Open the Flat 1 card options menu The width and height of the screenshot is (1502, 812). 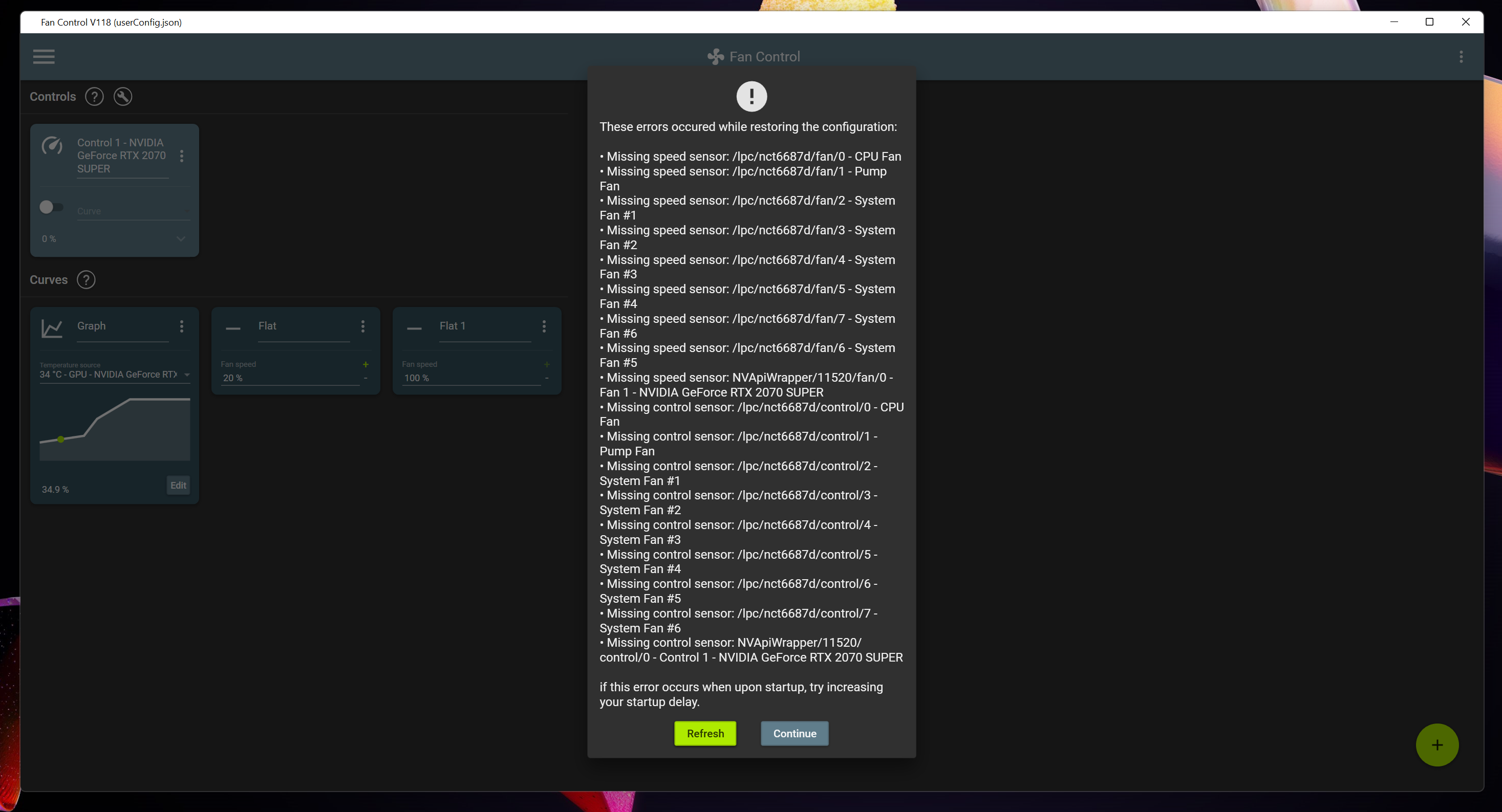click(x=544, y=326)
